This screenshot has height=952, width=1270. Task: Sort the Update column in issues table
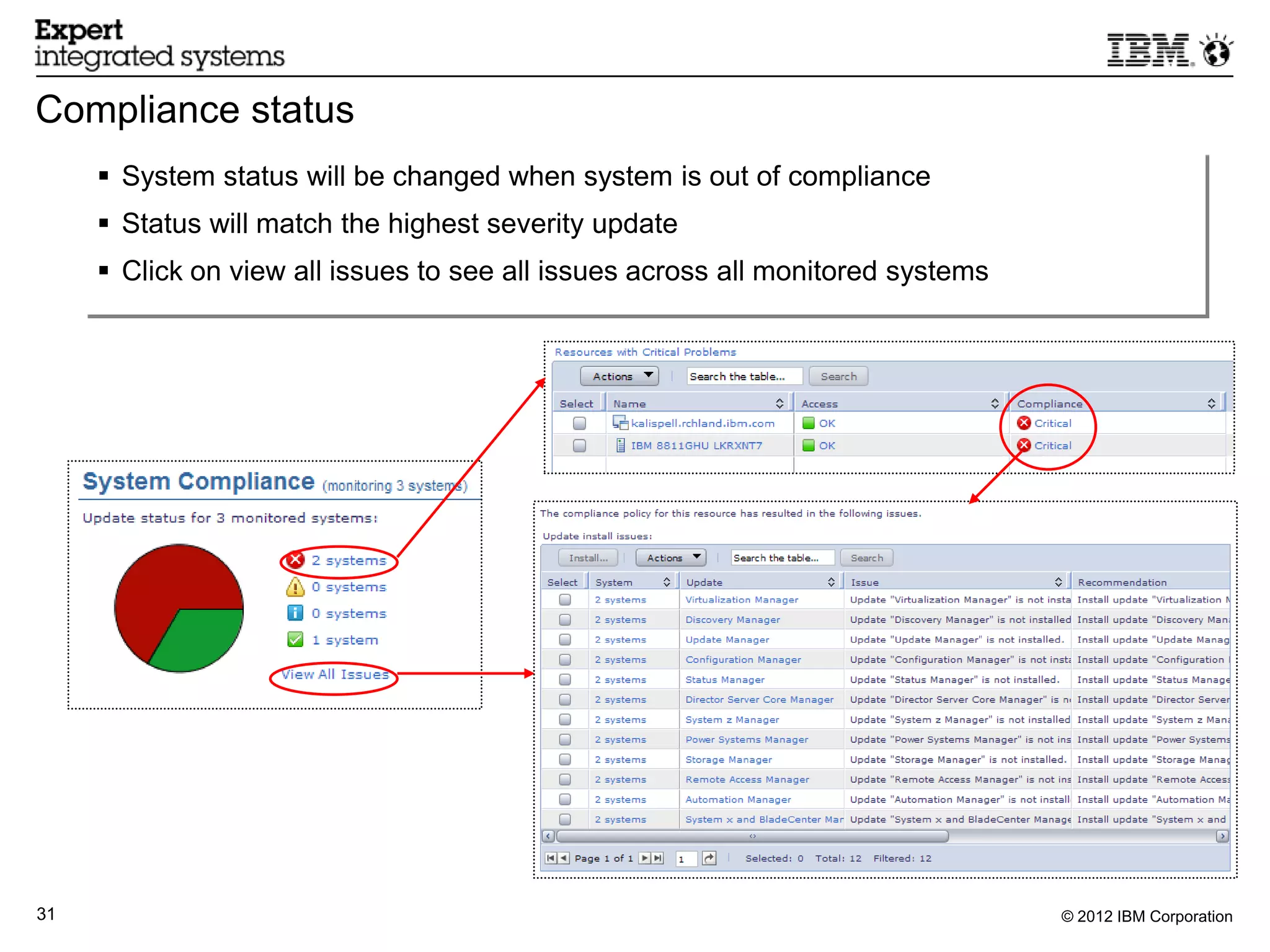tap(831, 581)
